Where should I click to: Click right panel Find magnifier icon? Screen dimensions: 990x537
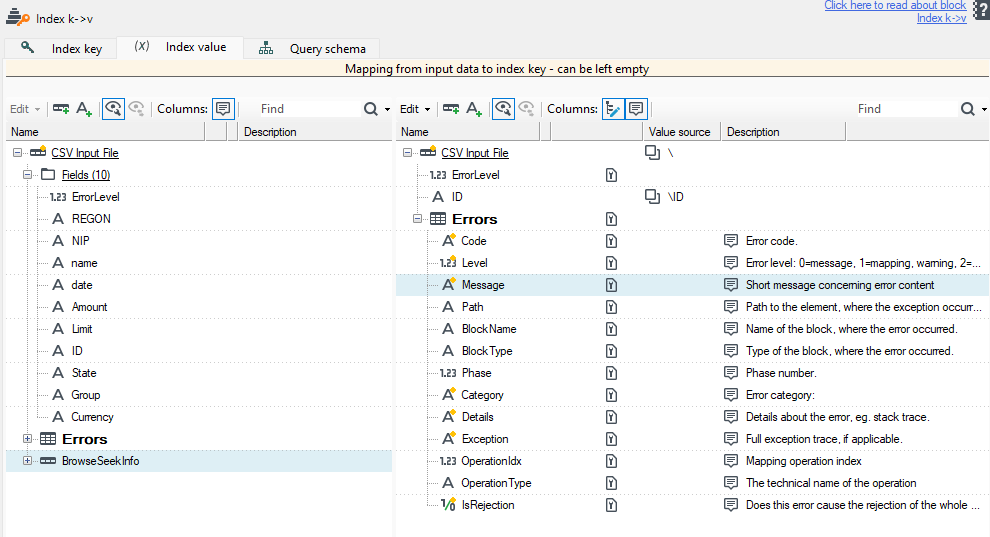967,109
